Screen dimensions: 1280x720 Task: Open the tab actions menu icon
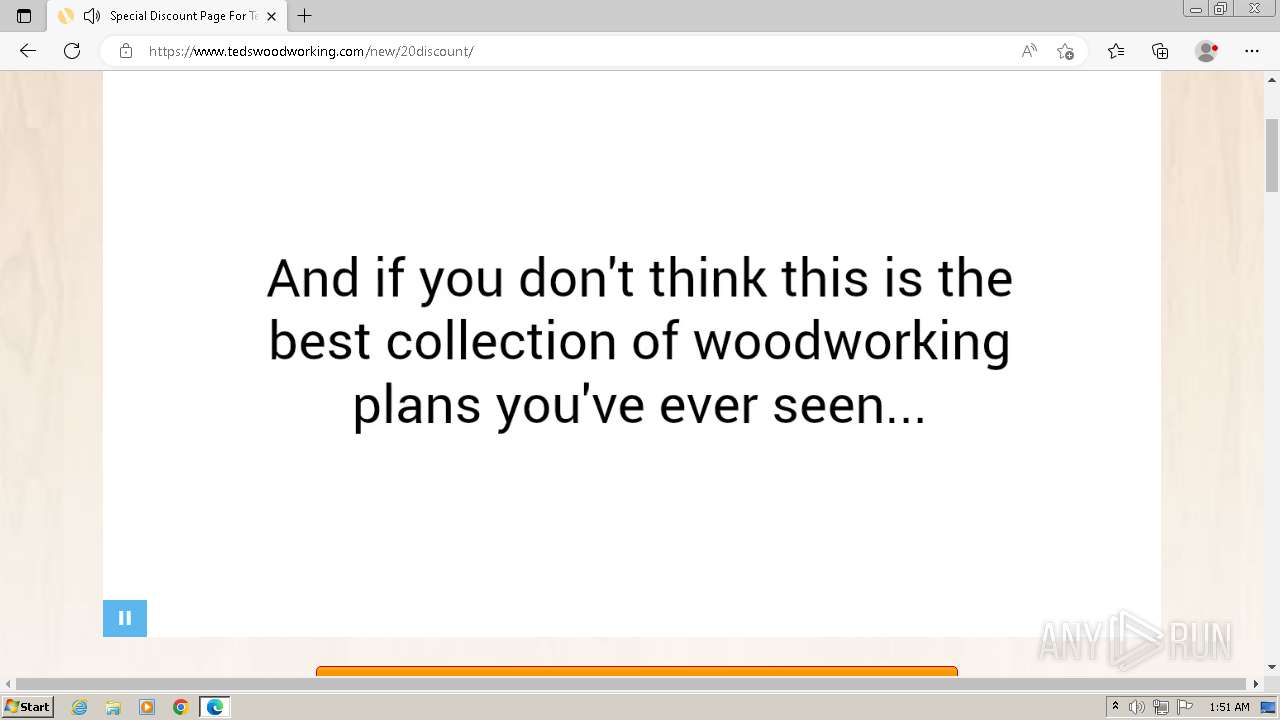(24, 16)
